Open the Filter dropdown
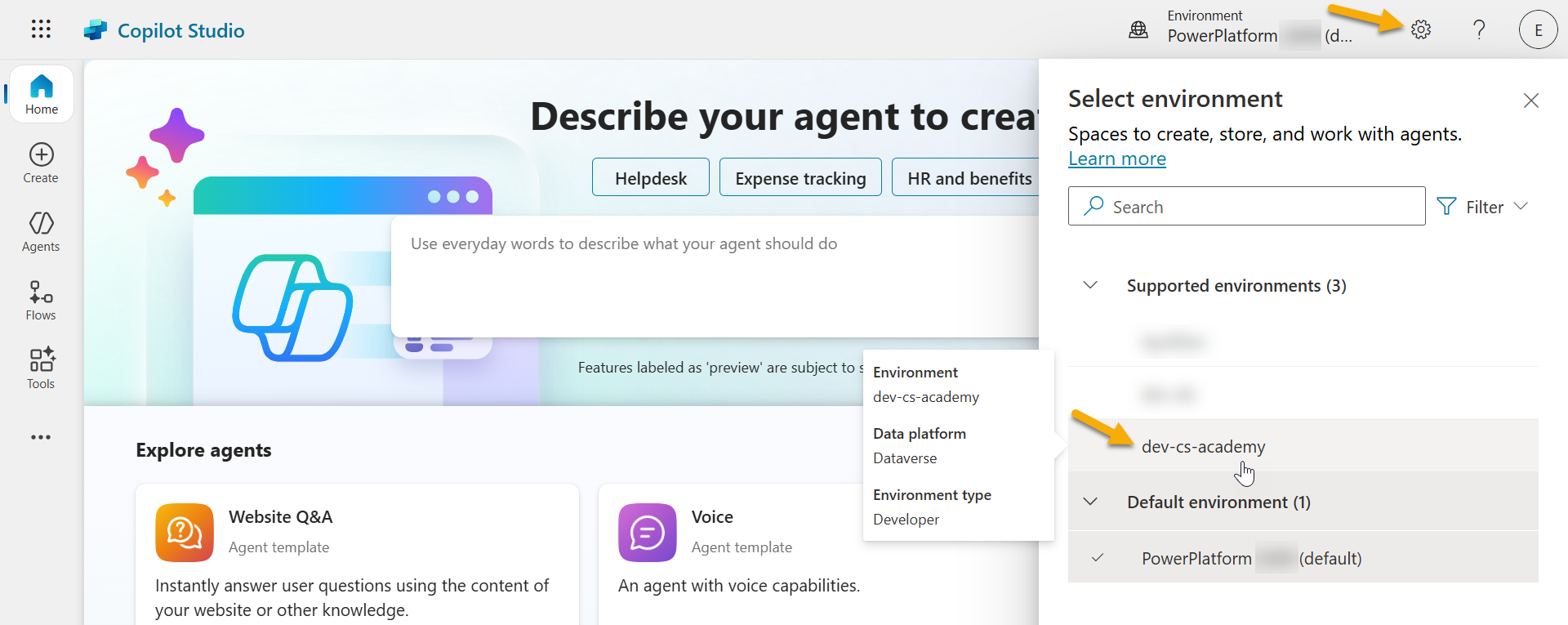This screenshot has height=625, width=1568. point(1482,207)
